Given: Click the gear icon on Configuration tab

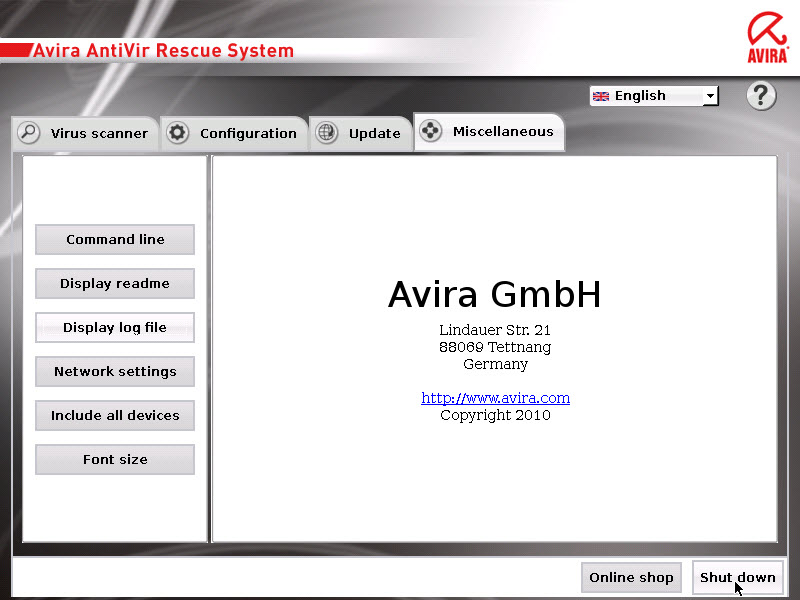Looking at the screenshot, I should [178, 133].
